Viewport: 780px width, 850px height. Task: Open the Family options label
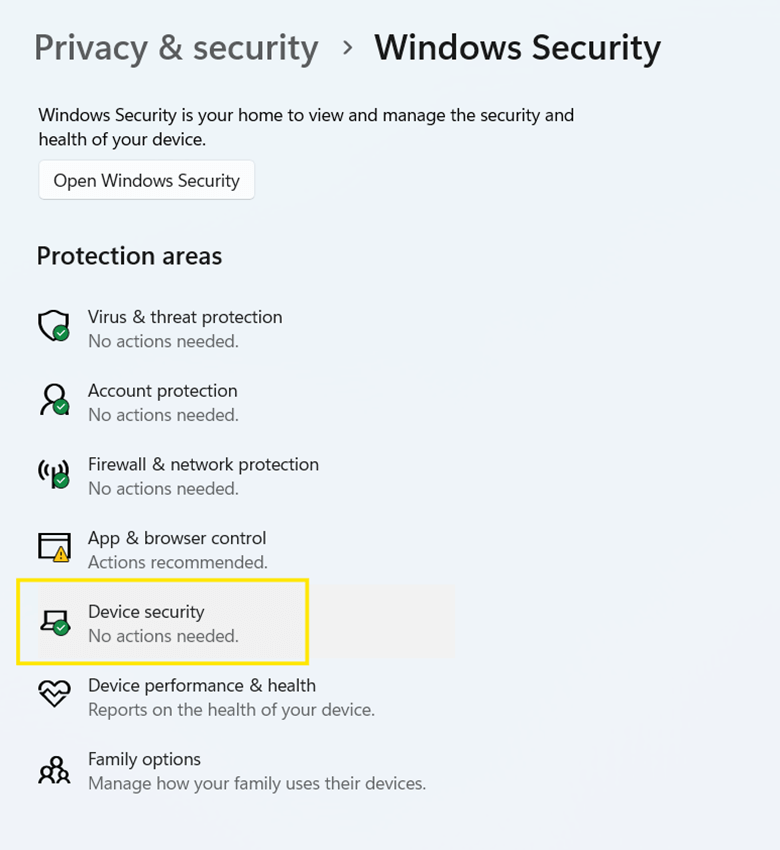coord(144,760)
